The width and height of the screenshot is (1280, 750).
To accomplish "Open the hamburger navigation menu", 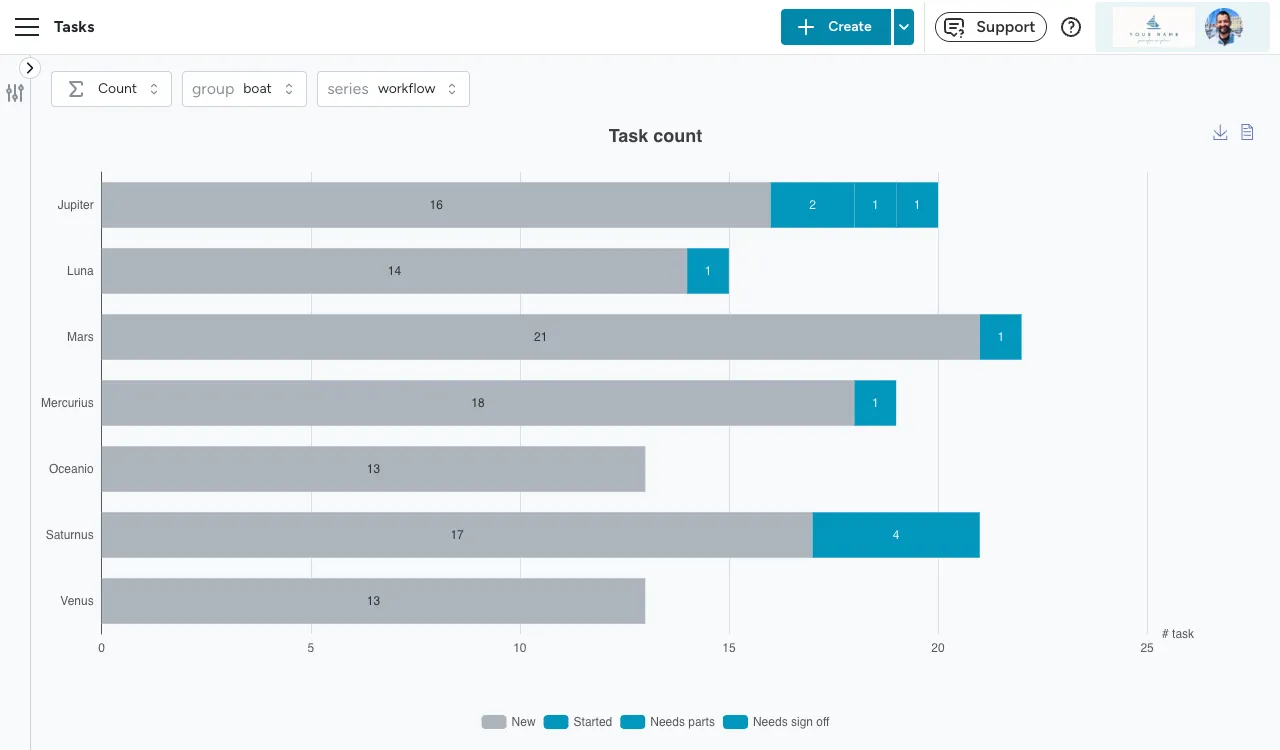I will (27, 27).
